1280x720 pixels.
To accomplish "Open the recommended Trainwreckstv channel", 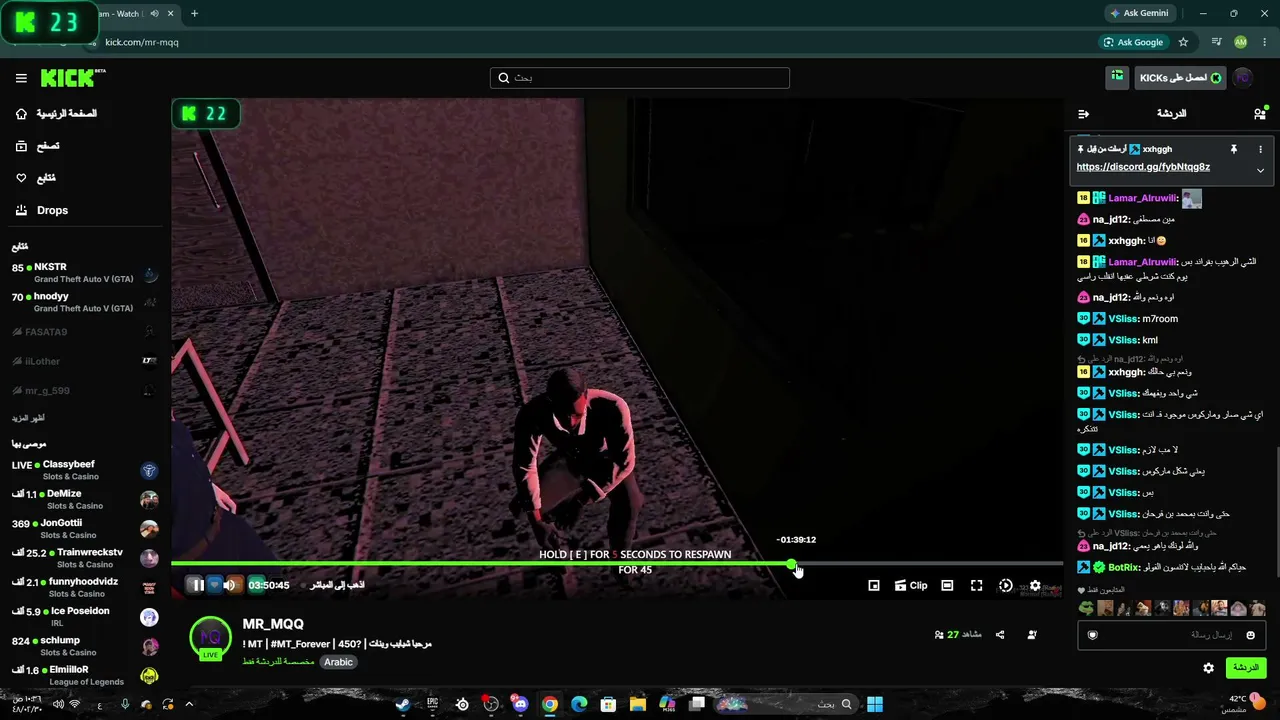I will coord(85,558).
